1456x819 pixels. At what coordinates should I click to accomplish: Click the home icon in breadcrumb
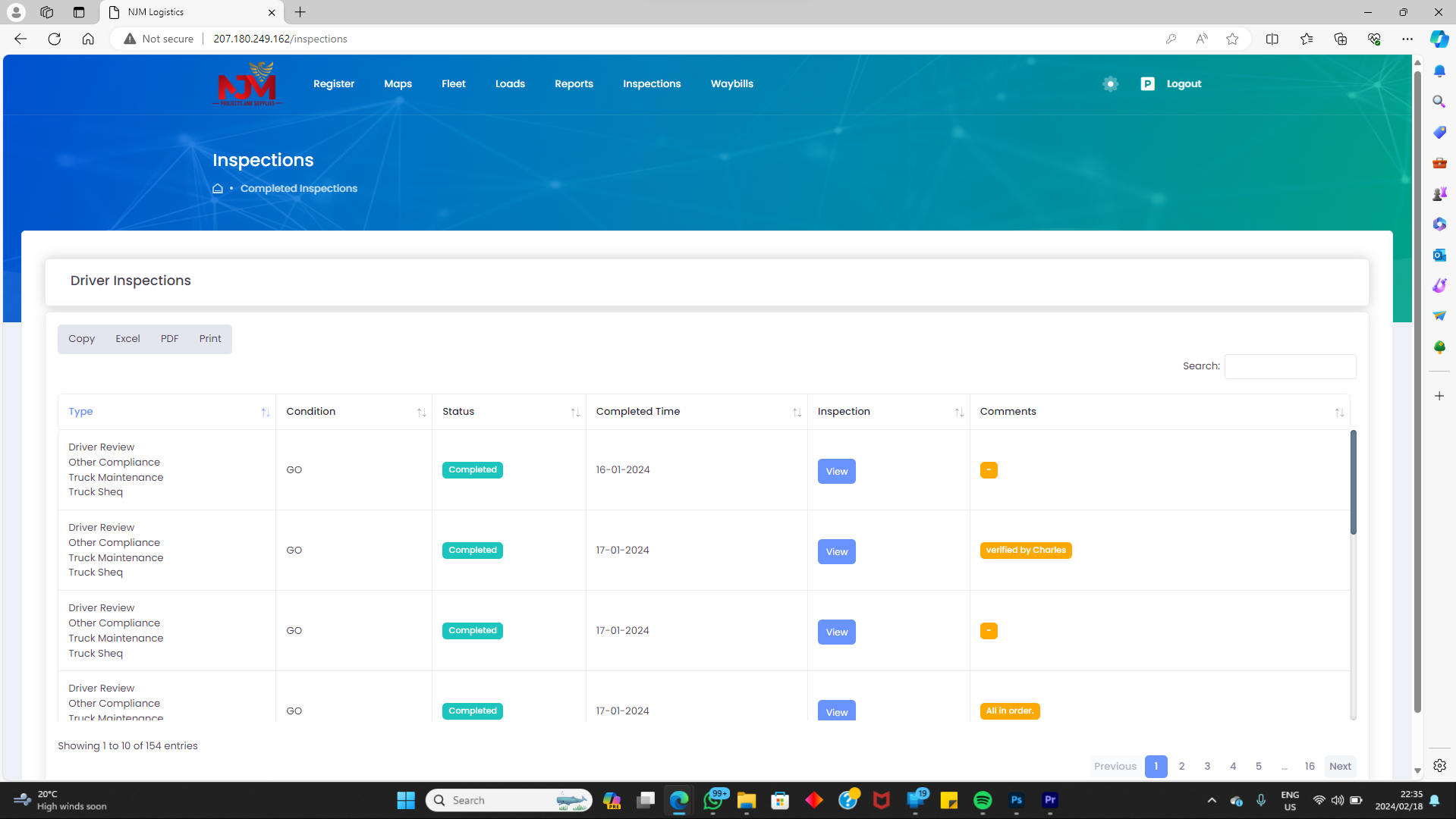(218, 189)
